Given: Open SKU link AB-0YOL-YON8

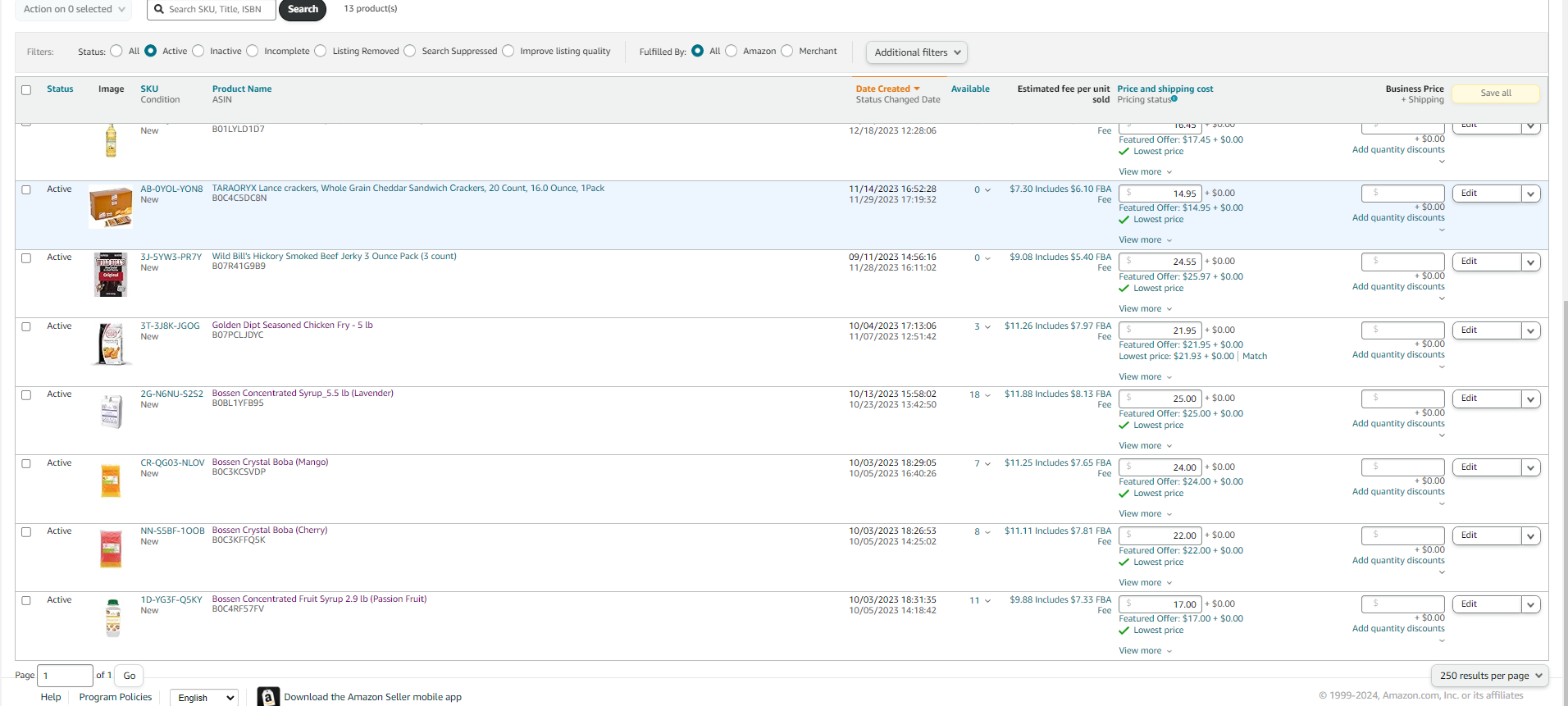Looking at the screenshot, I should click(x=171, y=189).
